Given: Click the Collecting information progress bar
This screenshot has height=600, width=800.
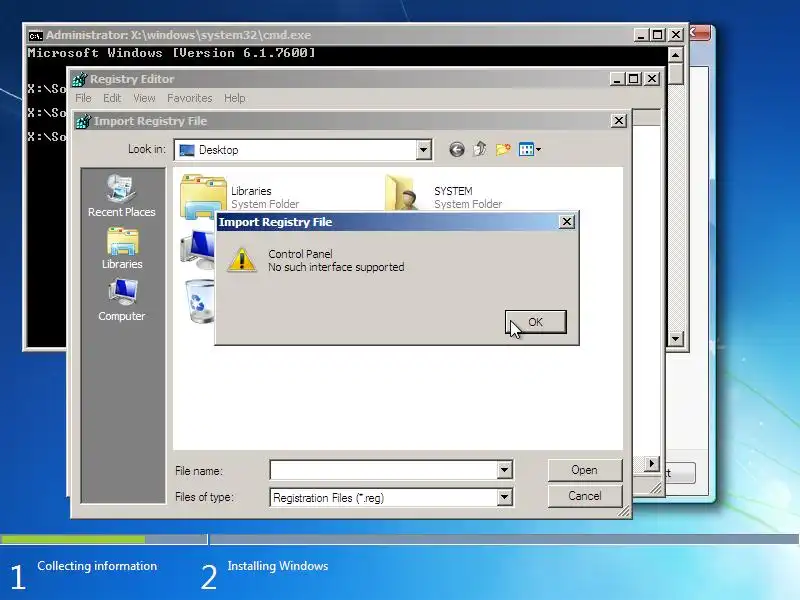Looking at the screenshot, I should coord(104,539).
